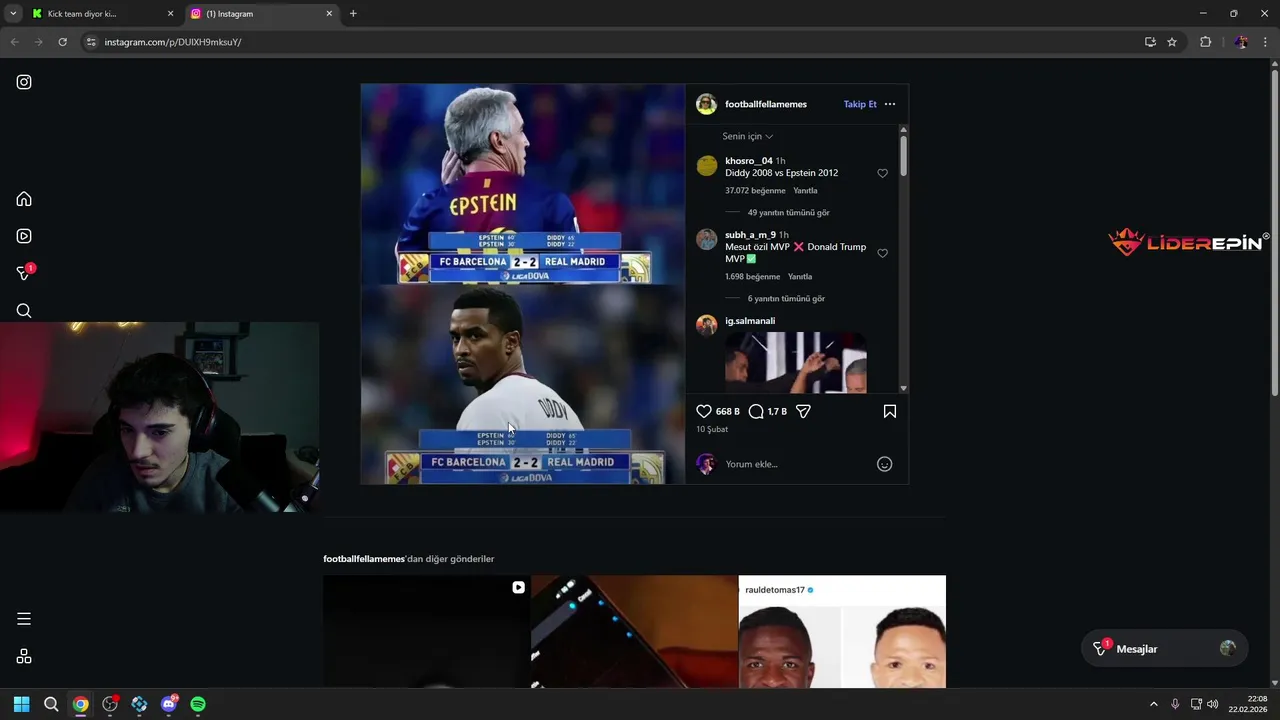Open Instagram logo in left sidebar
This screenshot has width=1280, height=720.
click(24, 82)
